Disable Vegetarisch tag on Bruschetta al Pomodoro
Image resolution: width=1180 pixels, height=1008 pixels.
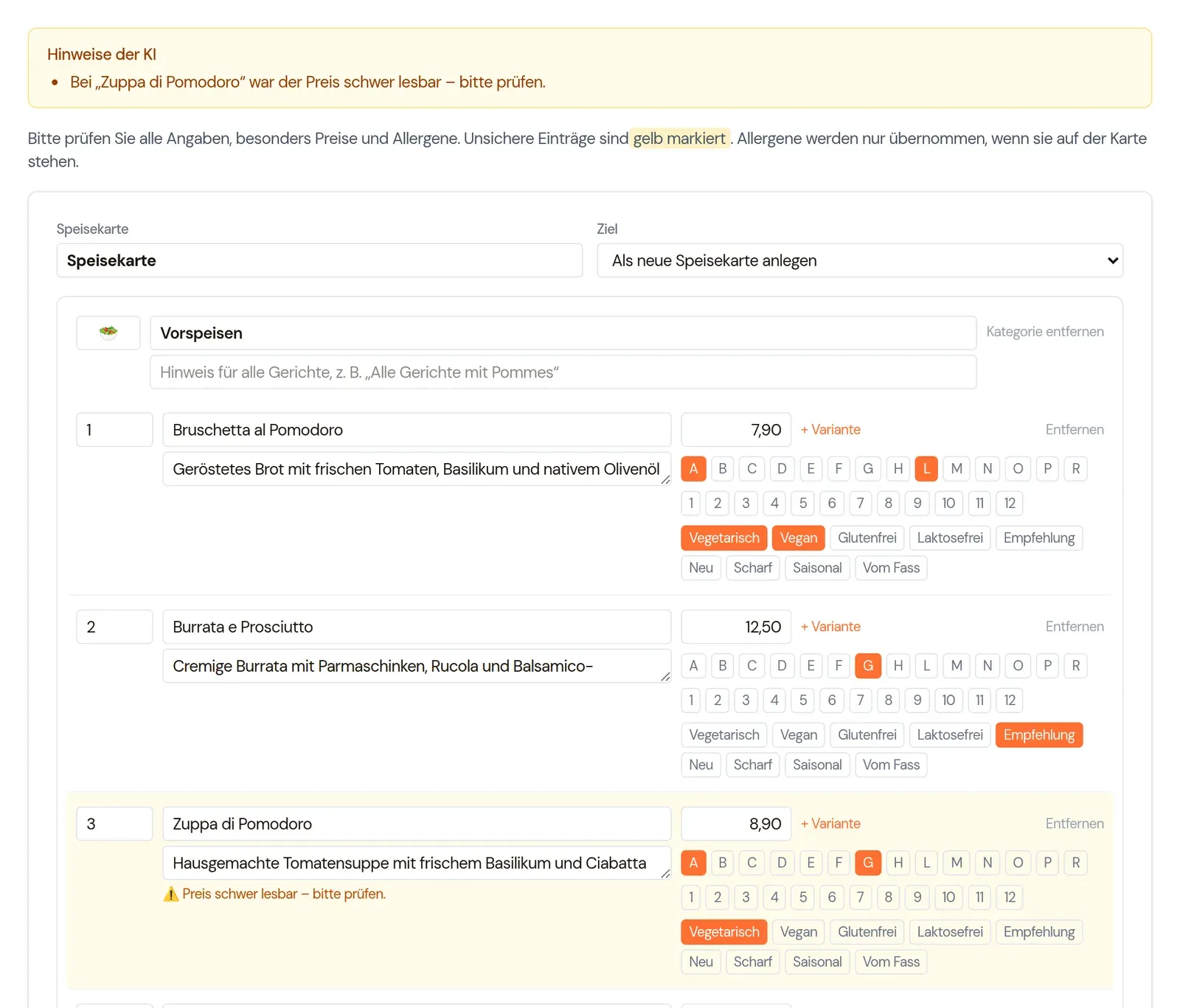(724, 538)
